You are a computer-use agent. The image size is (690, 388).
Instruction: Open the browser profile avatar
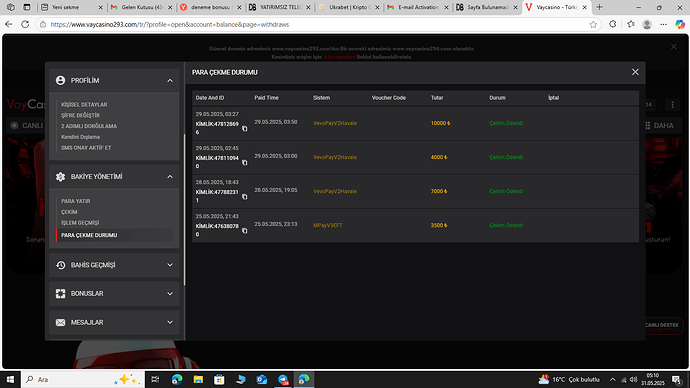click(x=647, y=24)
